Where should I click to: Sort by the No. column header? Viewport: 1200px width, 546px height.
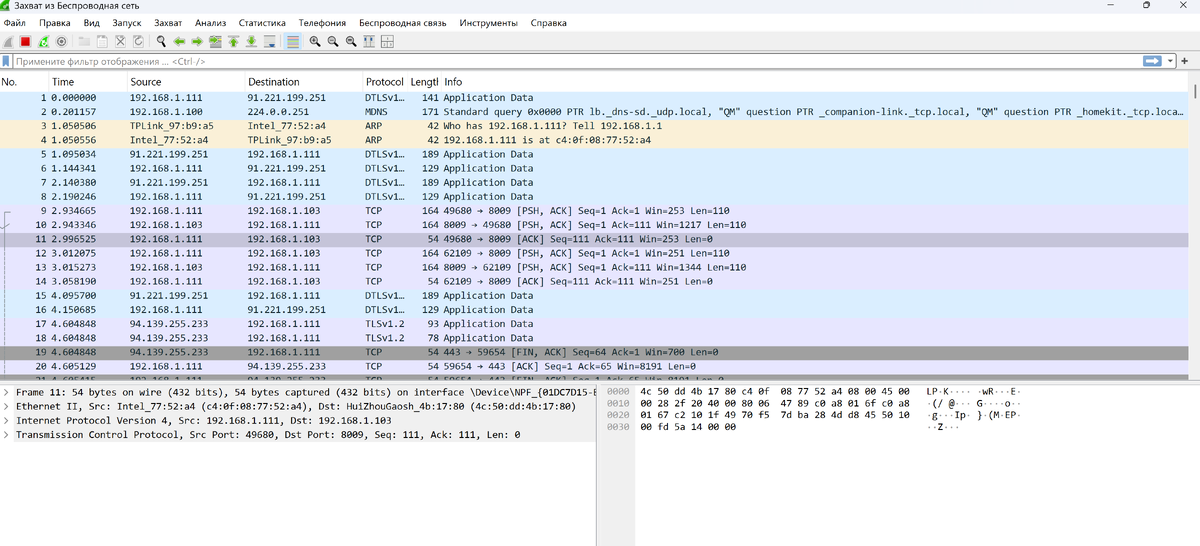pos(24,82)
